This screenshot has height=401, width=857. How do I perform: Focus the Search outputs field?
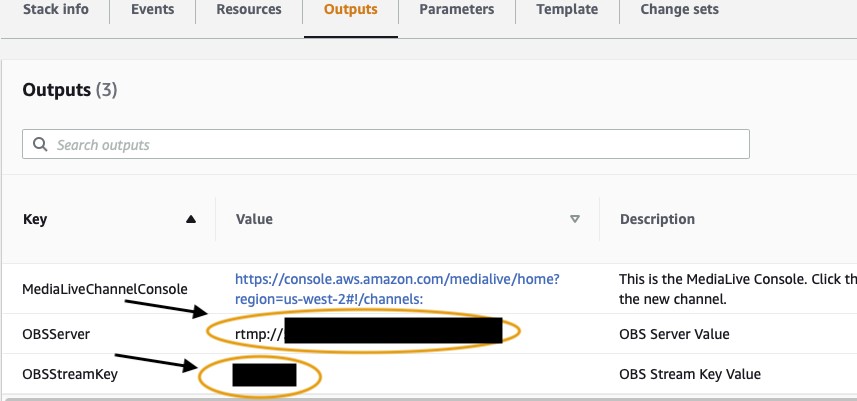(386, 144)
